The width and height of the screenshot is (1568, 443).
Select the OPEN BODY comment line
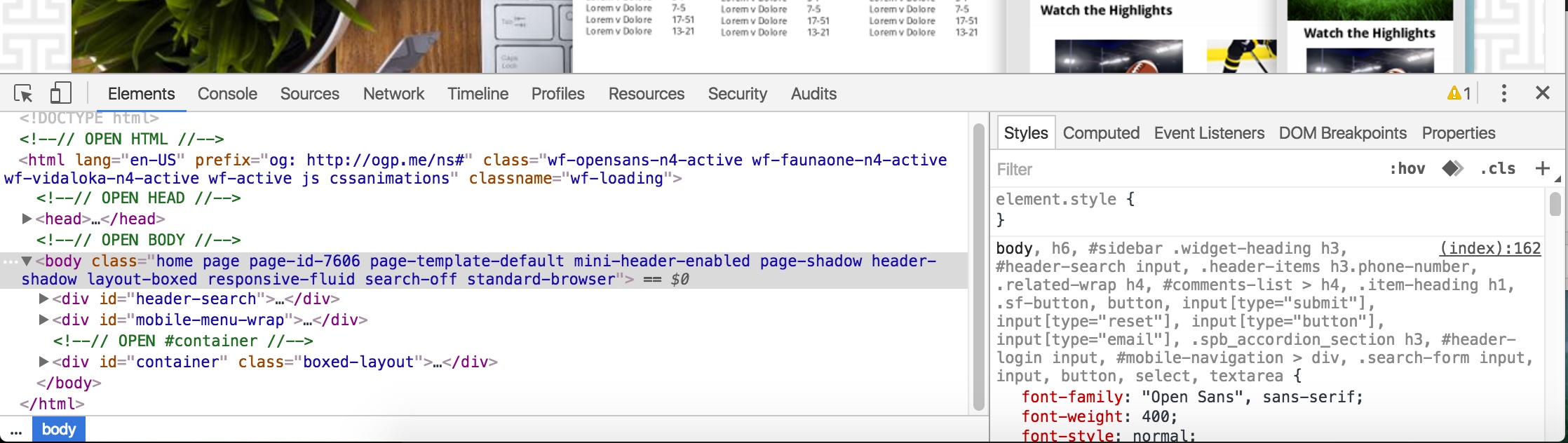(139, 240)
